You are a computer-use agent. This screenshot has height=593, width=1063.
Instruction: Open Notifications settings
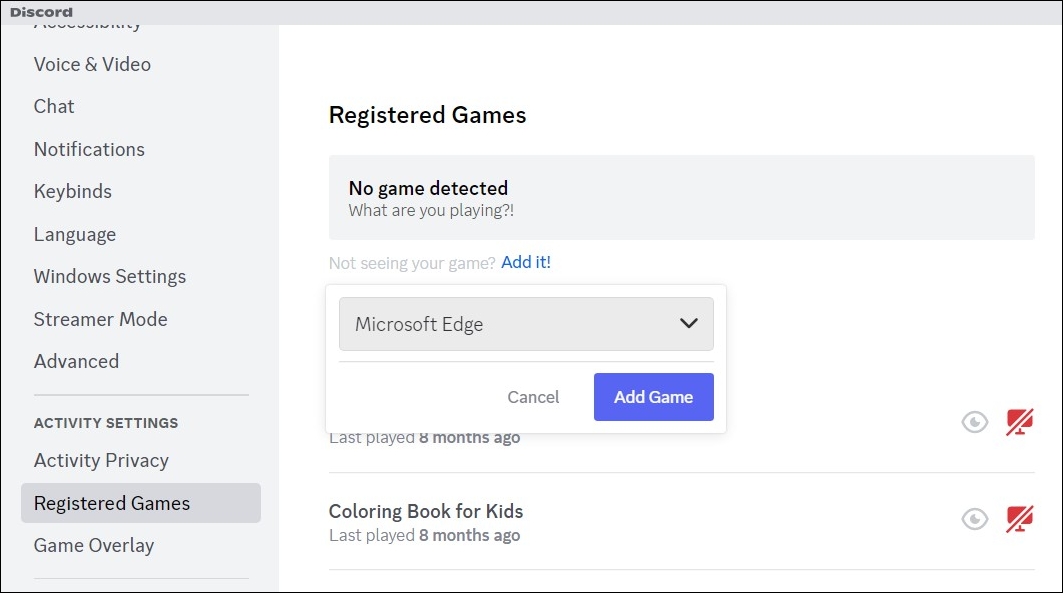[x=89, y=149]
